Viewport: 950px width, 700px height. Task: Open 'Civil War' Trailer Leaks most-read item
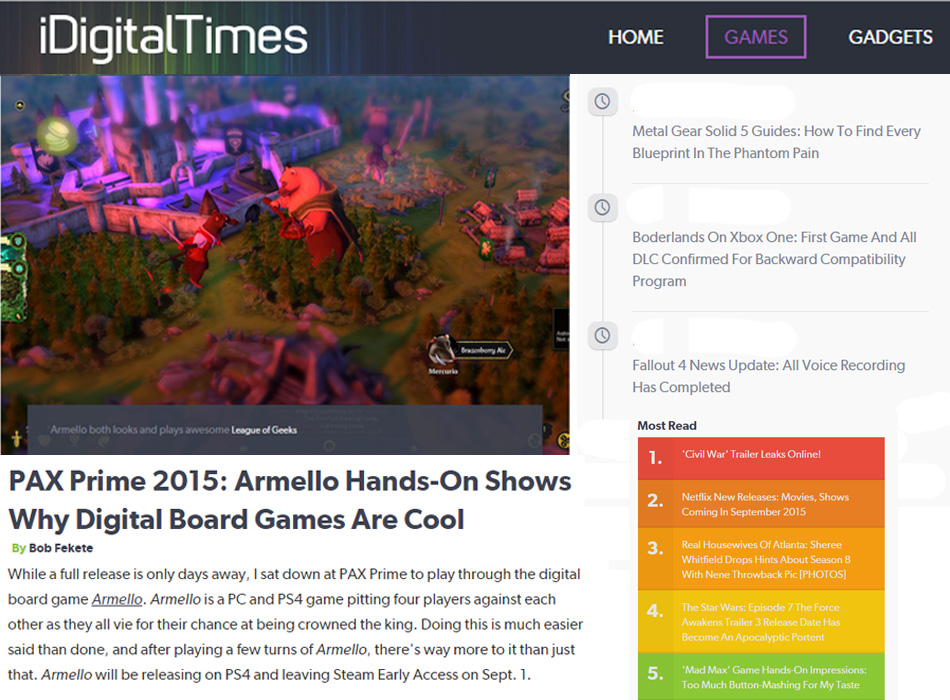(750, 455)
